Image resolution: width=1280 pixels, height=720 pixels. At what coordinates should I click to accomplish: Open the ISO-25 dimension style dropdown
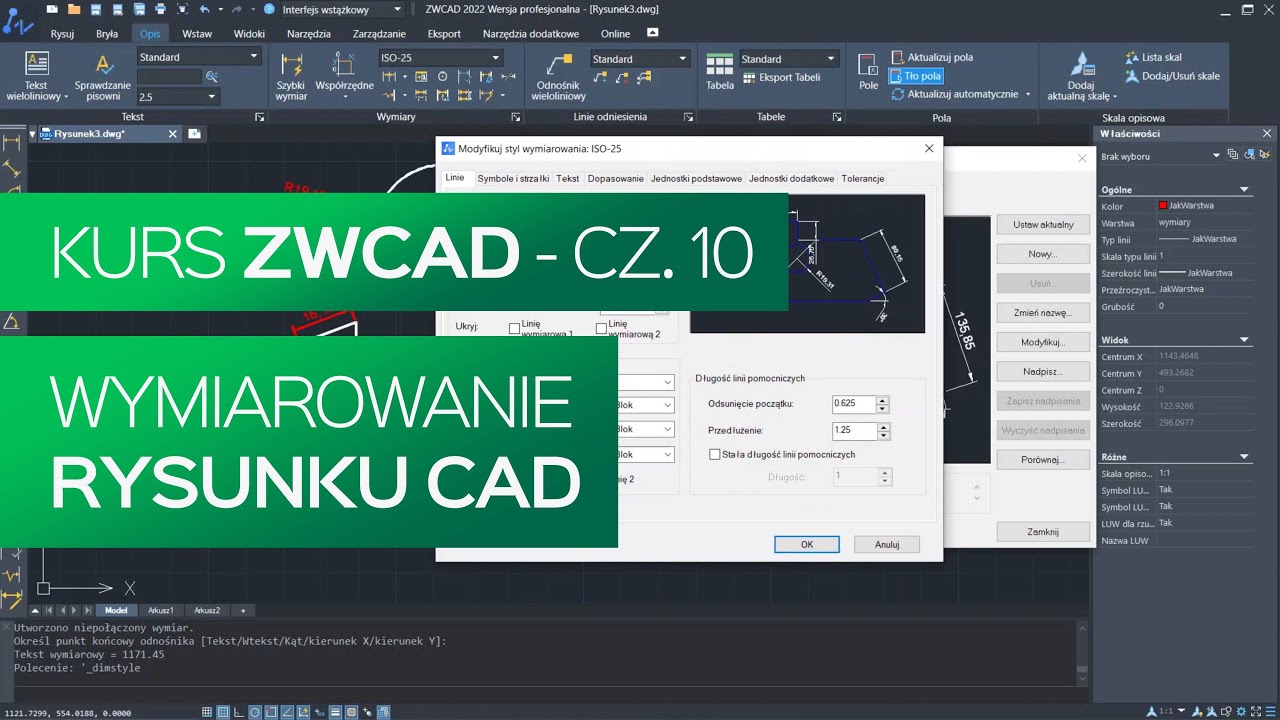(495, 58)
